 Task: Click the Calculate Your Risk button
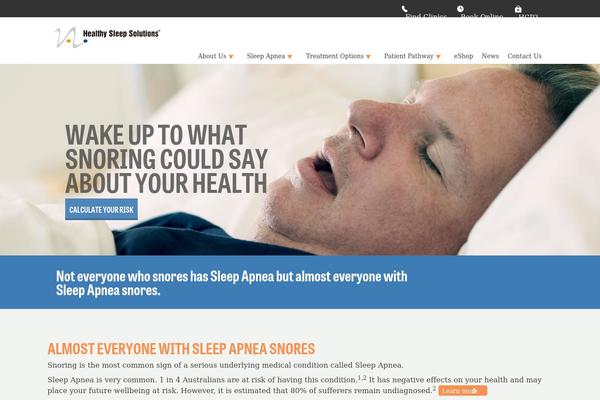(x=101, y=209)
